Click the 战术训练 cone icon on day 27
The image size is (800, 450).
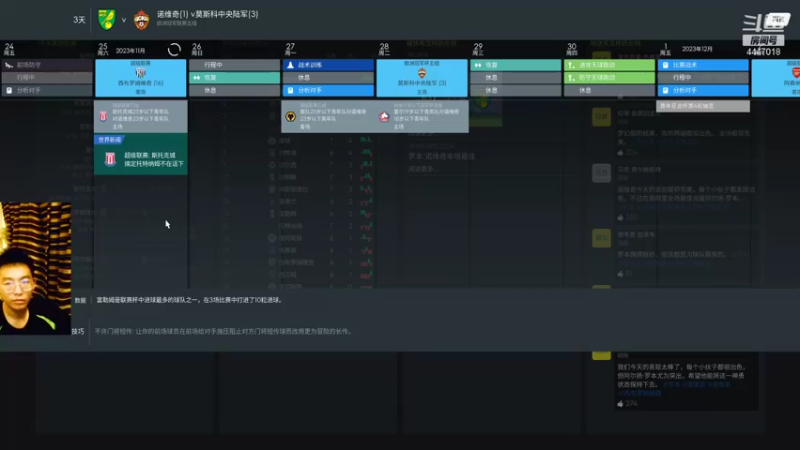(290, 65)
